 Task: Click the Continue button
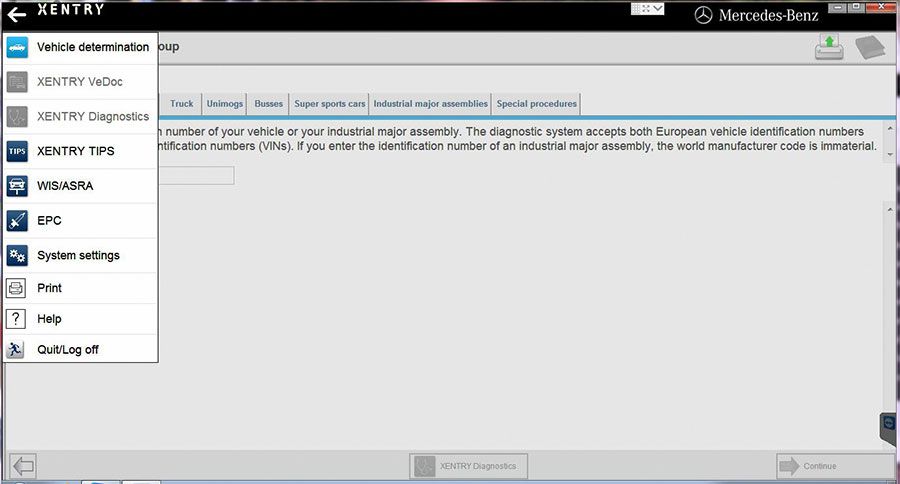pyautogui.click(x=835, y=466)
